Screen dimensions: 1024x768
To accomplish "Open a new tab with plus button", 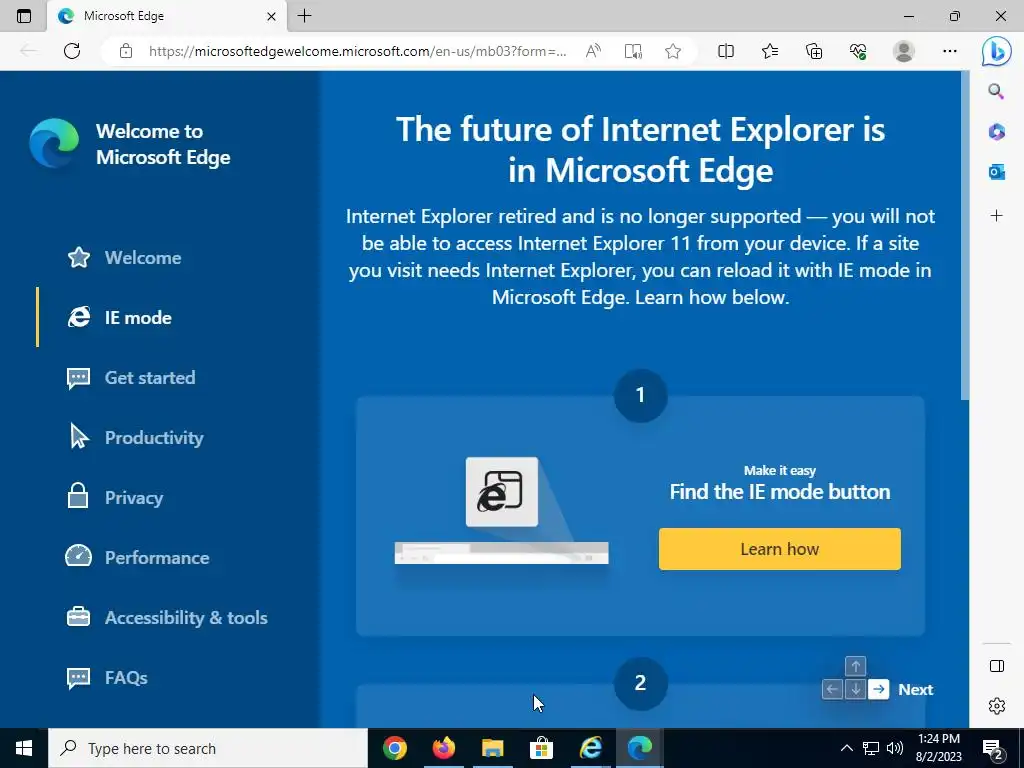I will [x=304, y=16].
